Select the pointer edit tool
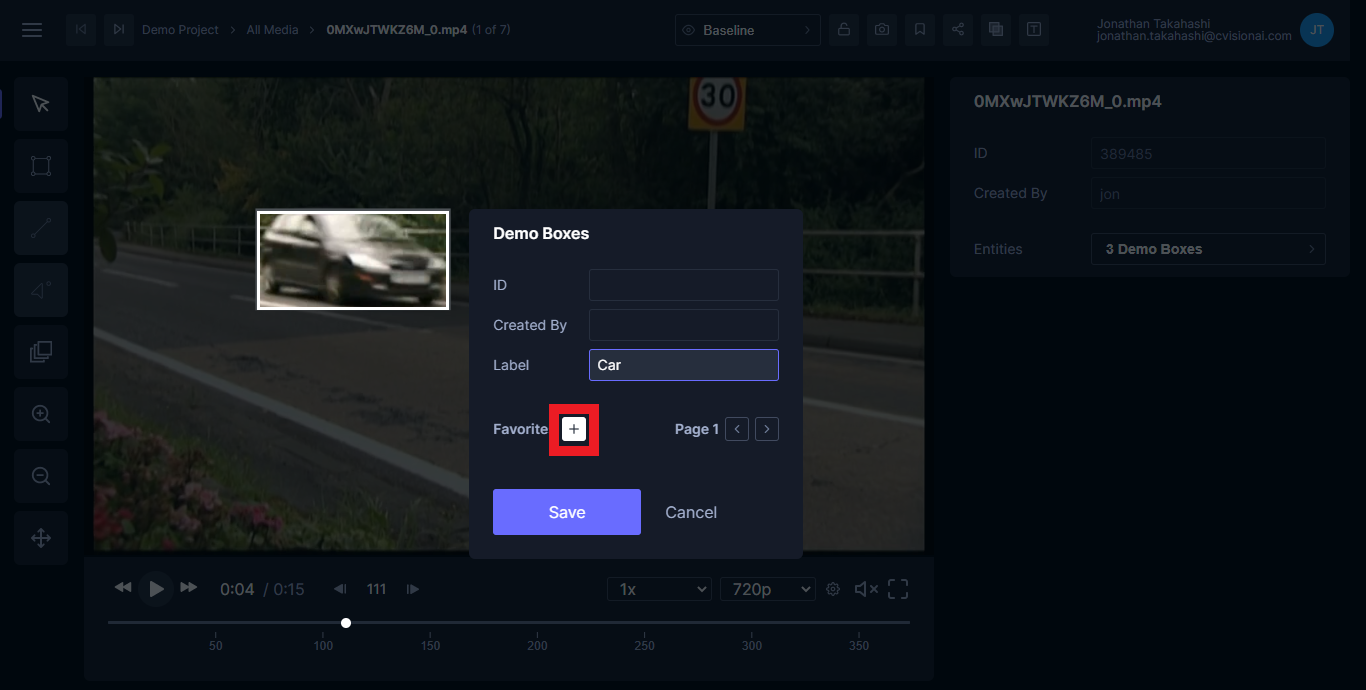Image resolution: width=1366 pixels, height=690 pixels. point(41,104)
